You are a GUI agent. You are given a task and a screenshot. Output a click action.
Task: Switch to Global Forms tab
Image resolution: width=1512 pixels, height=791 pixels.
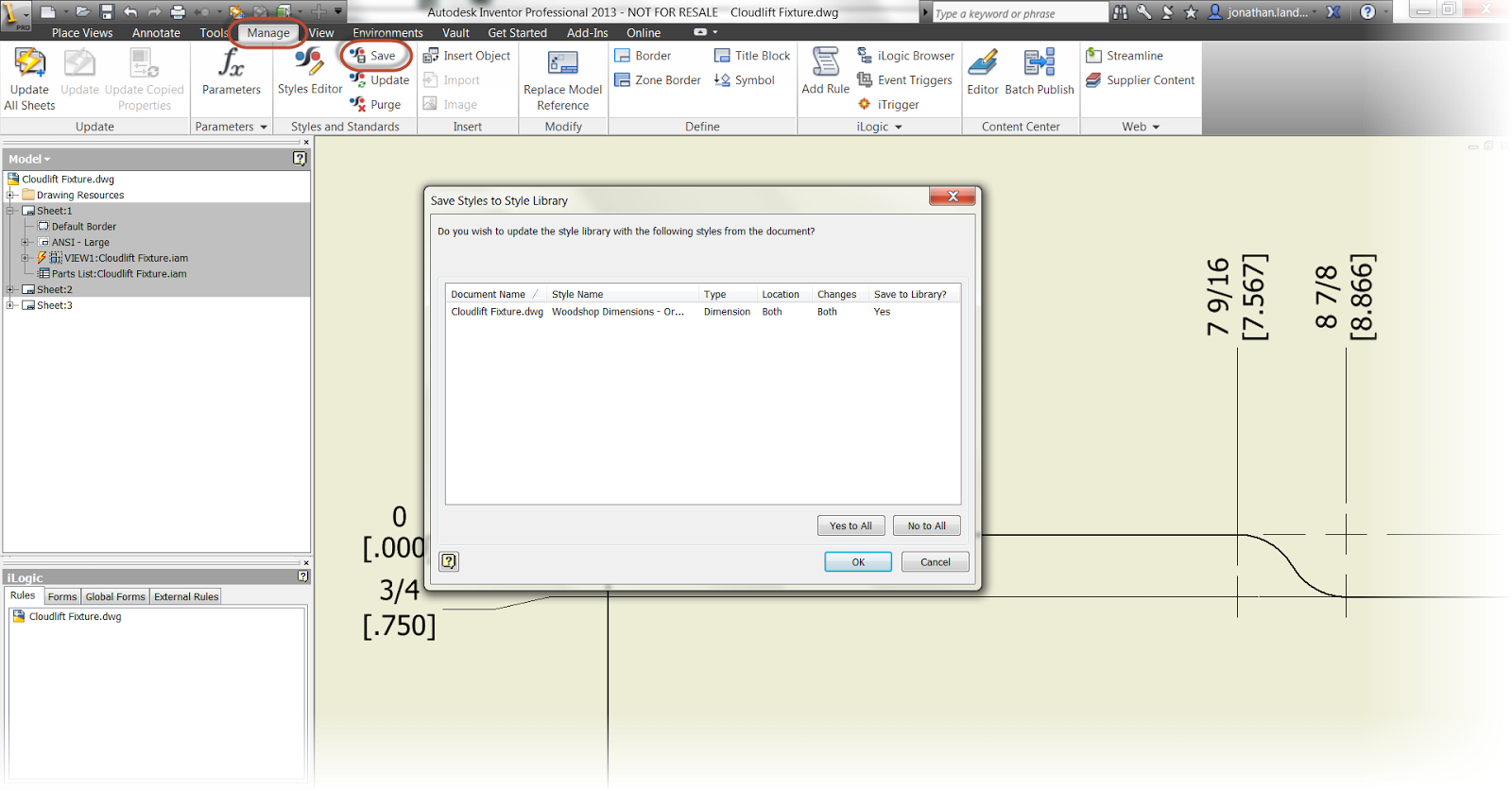[x=115, y=596]
